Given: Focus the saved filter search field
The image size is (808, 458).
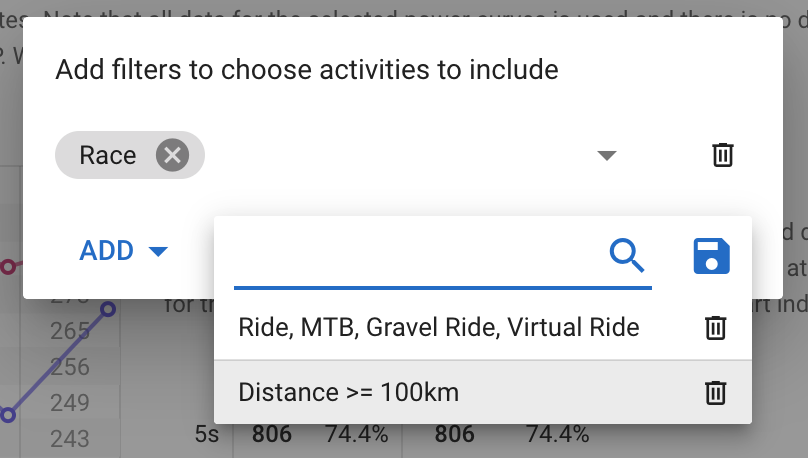Looking at the screenshot, I should pos(420,255).
